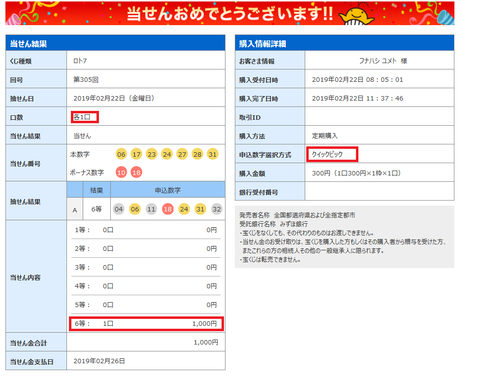The height and width of the screenshot is (379, 480).
Task: Click ball 31 in the 本数字 row
Action: tap(213, 154)
